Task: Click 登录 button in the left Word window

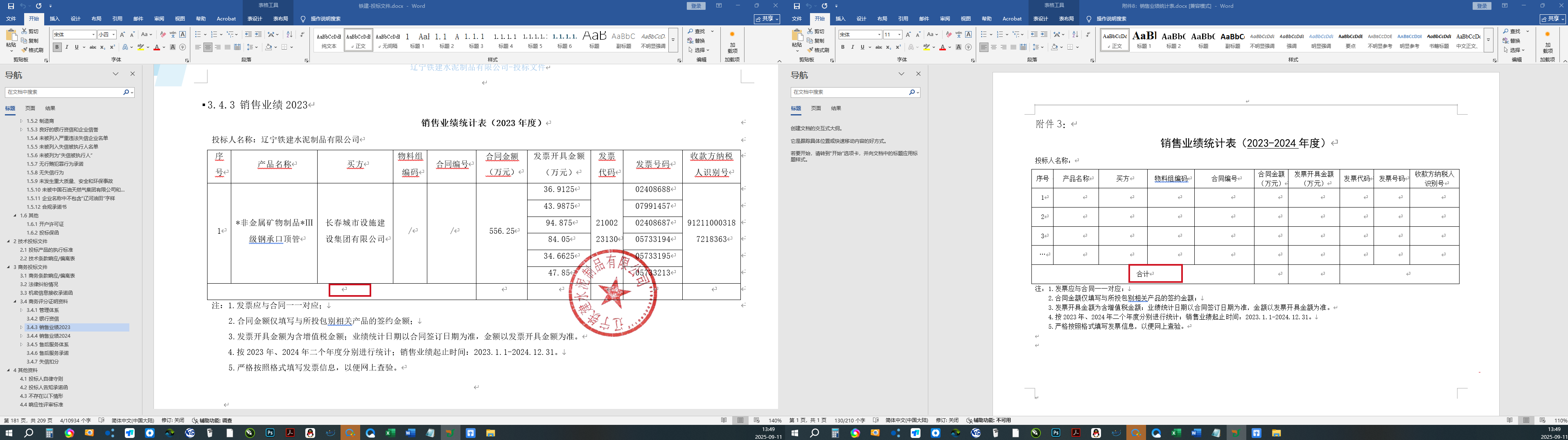Action: (696, 6)
